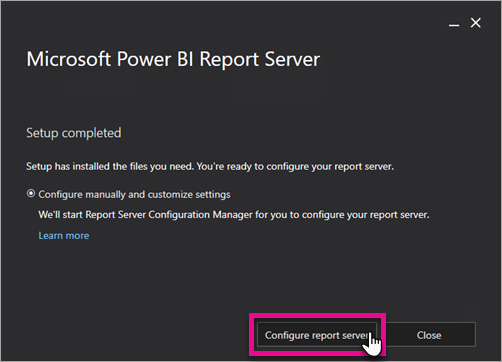Image resolution: width=502 pixels, height=362 pixels.
Task: Click the text 'We'll start Report Server Configuration Manager'
Action: pos(145,215)
